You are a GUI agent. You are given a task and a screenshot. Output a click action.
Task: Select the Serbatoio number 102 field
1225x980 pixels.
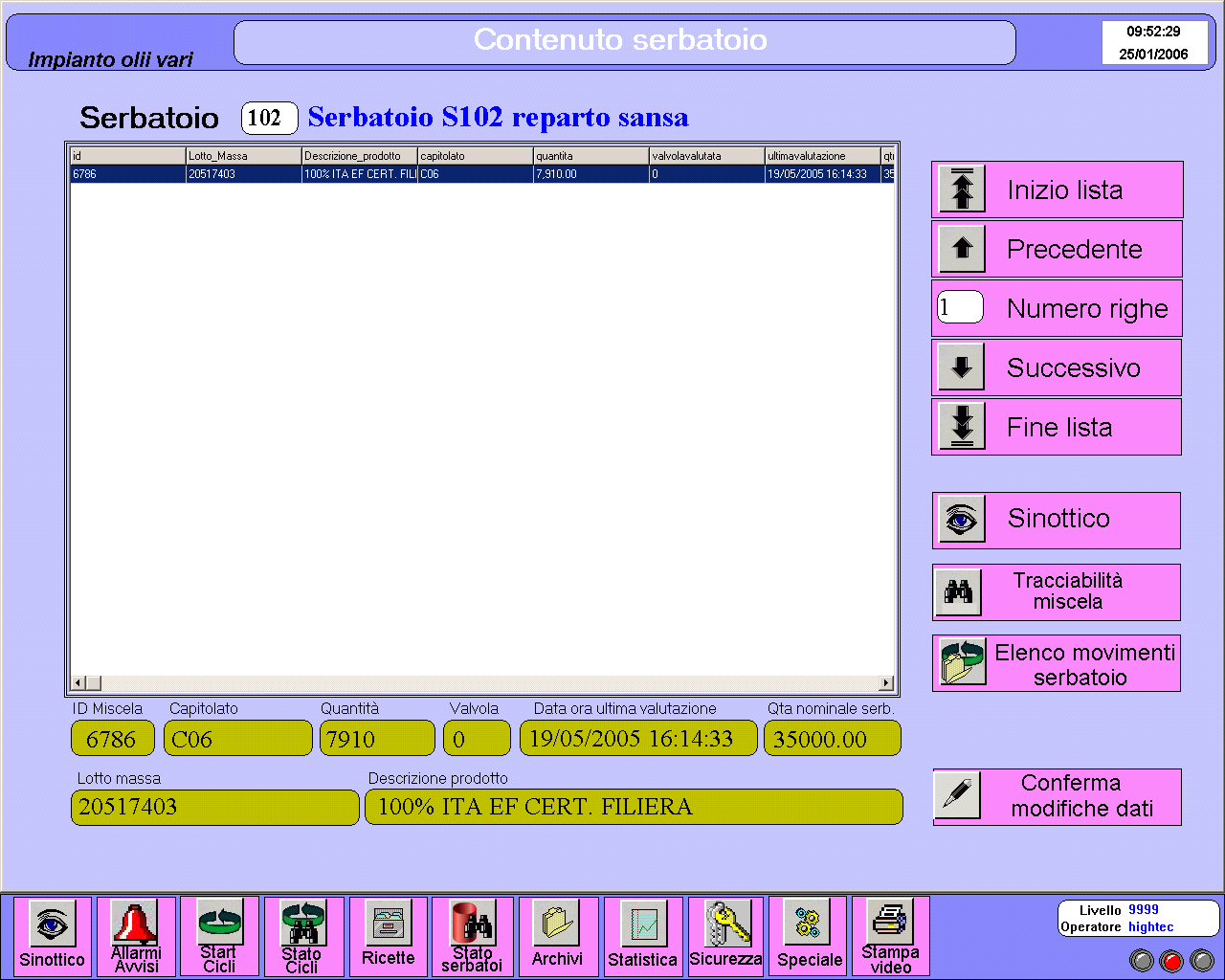coord(269,118)
